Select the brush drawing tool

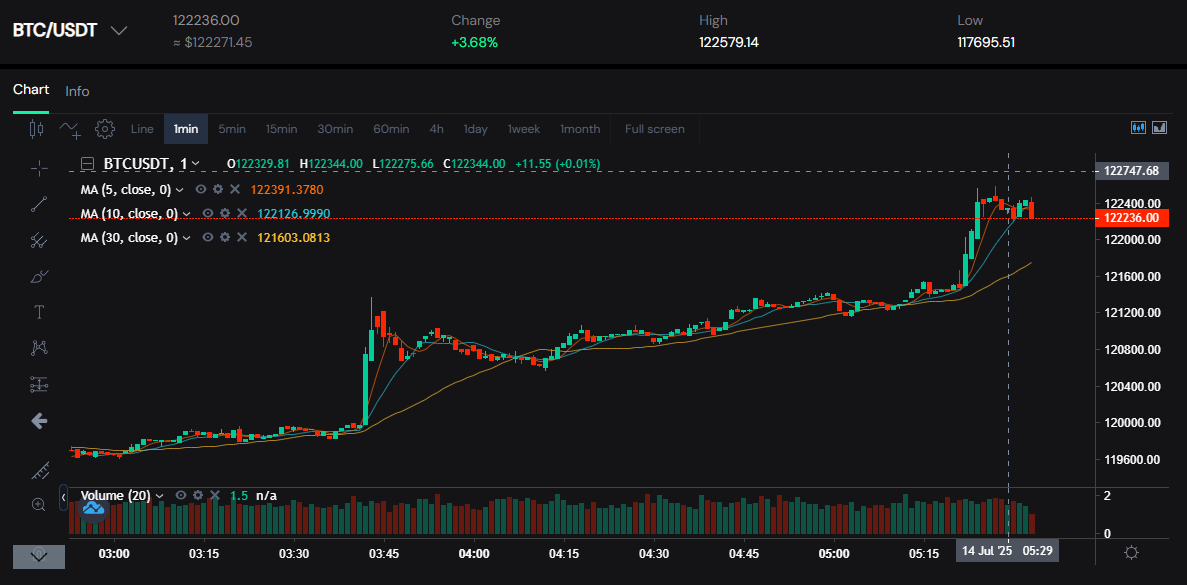(x=39, y=276)
